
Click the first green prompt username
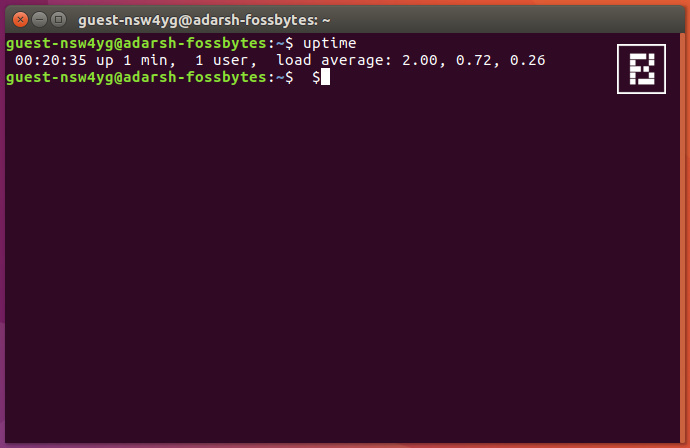pos(136,43)
